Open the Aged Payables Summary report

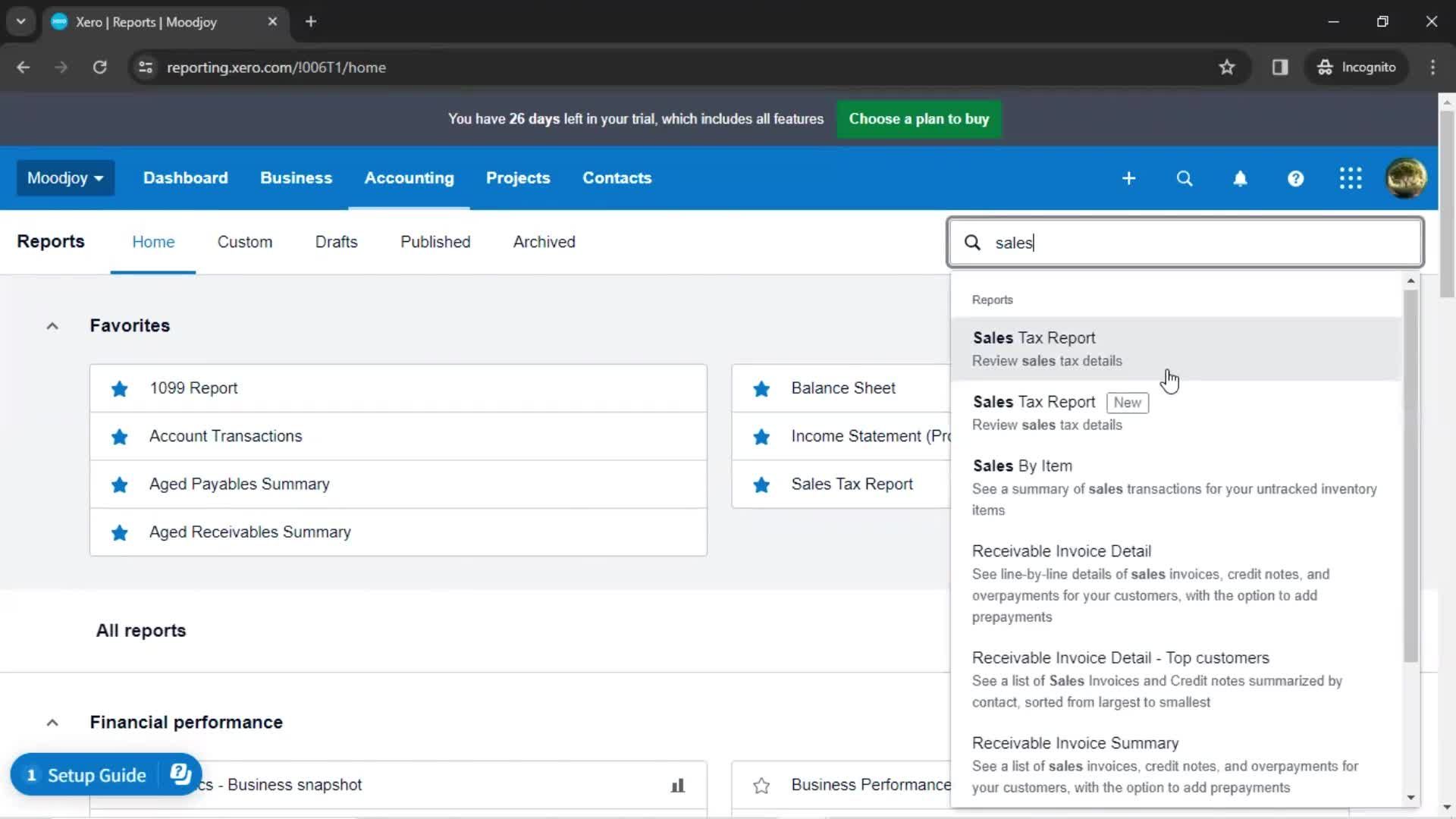pos(398,484)
